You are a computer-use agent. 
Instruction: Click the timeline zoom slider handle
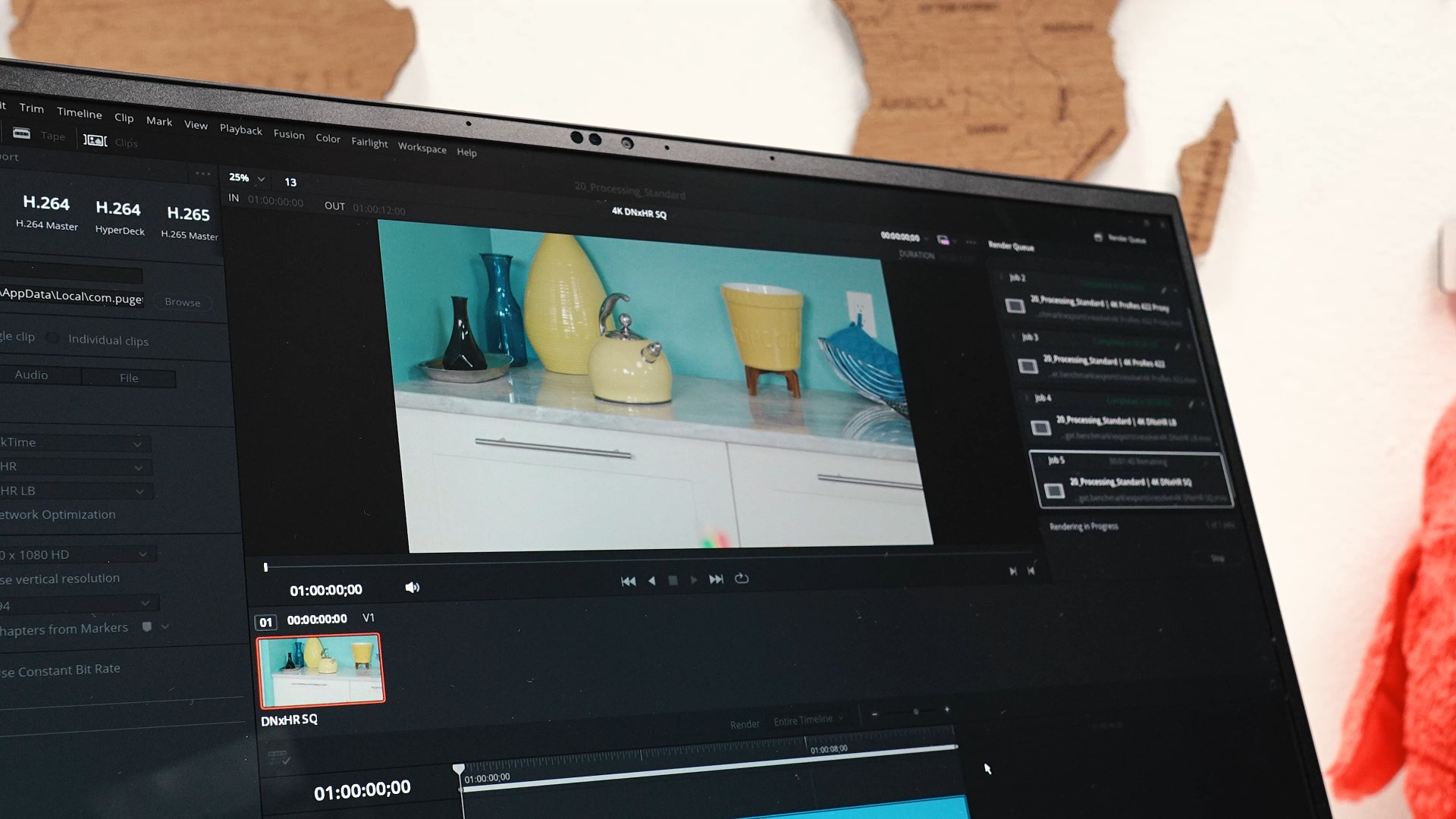[x=916, y=711]
